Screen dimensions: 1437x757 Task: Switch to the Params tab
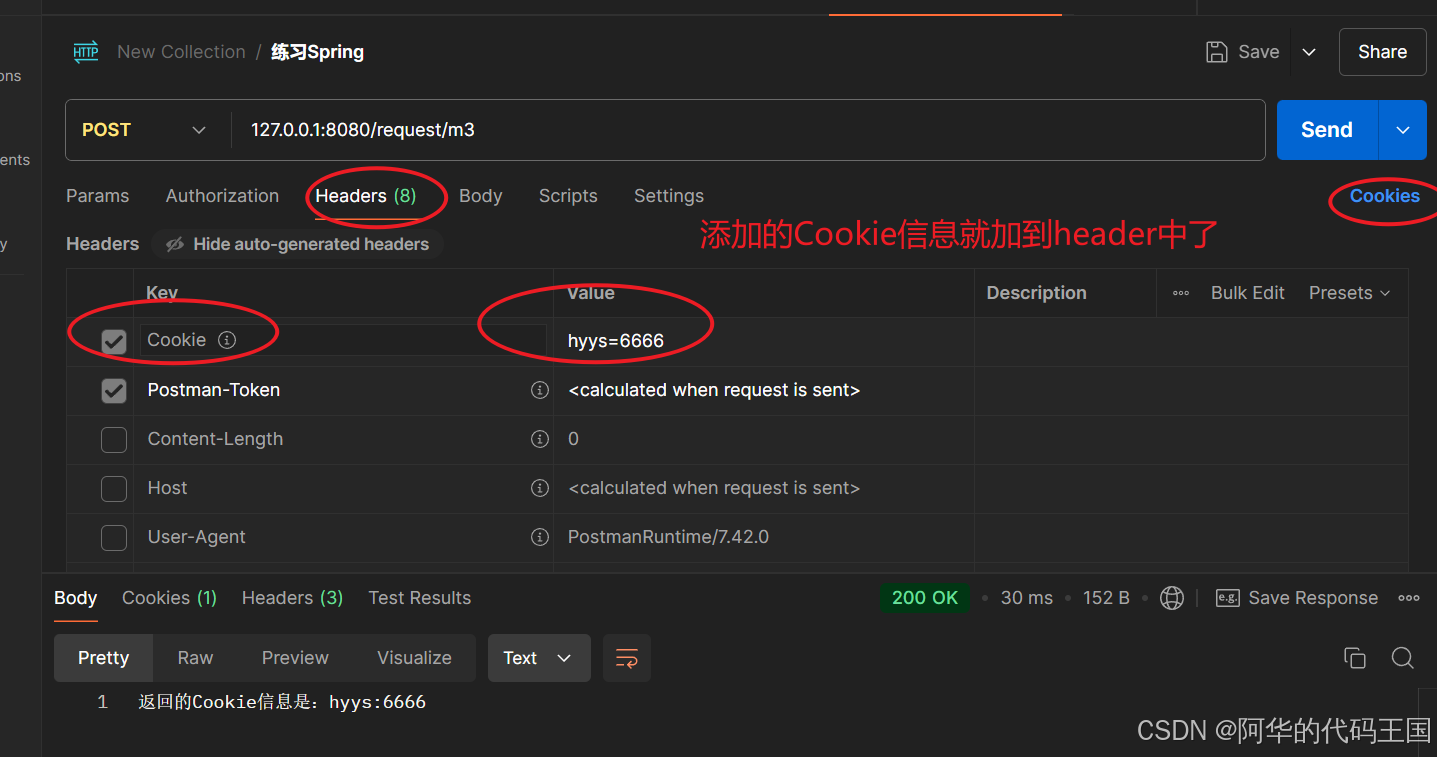[97, 196]
